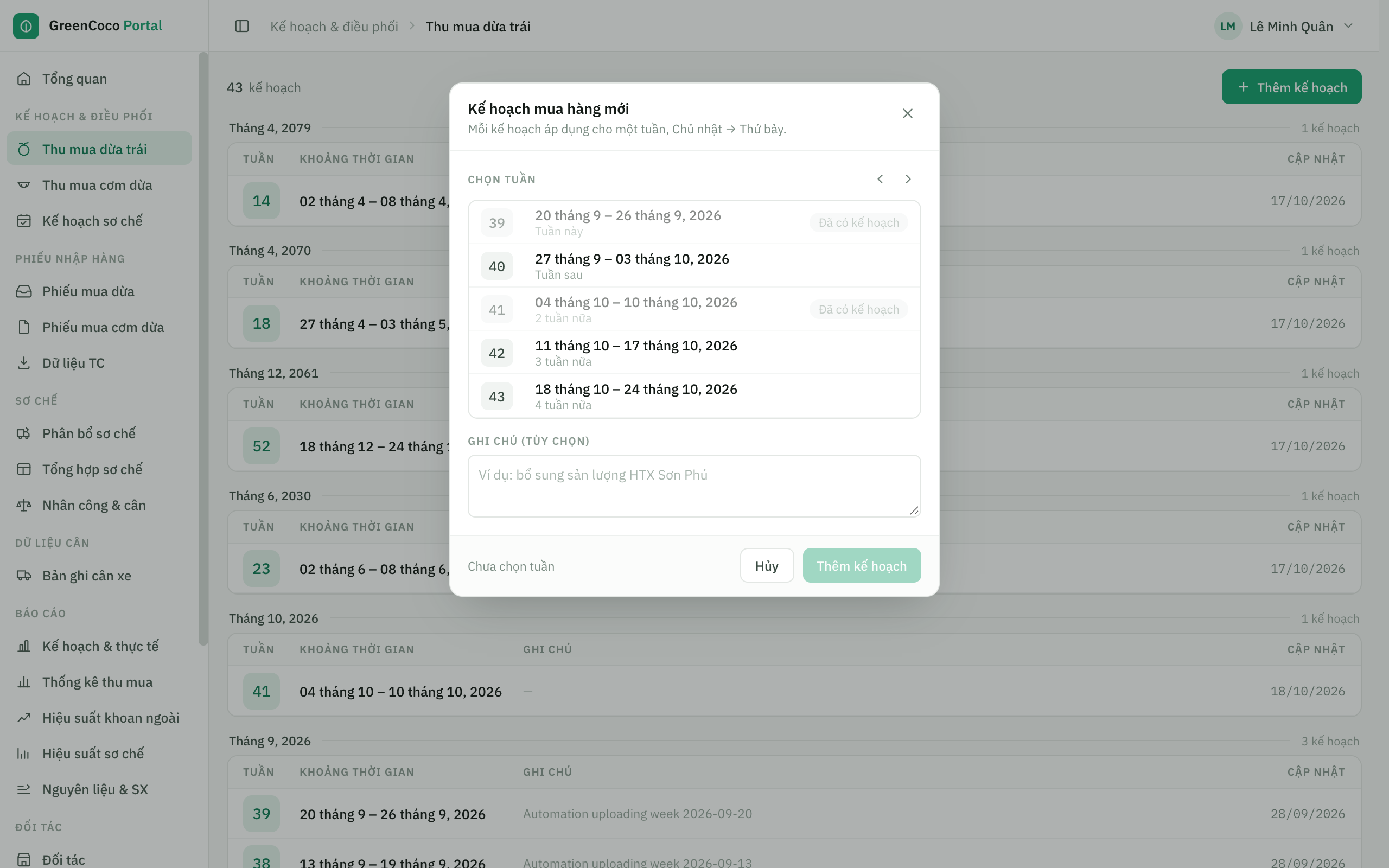Select week 40, 27 tháng 9 – 03 tháng 10
Image resolution: width=1389 pixels, height=868 pixels.
(x=694, y=266)
